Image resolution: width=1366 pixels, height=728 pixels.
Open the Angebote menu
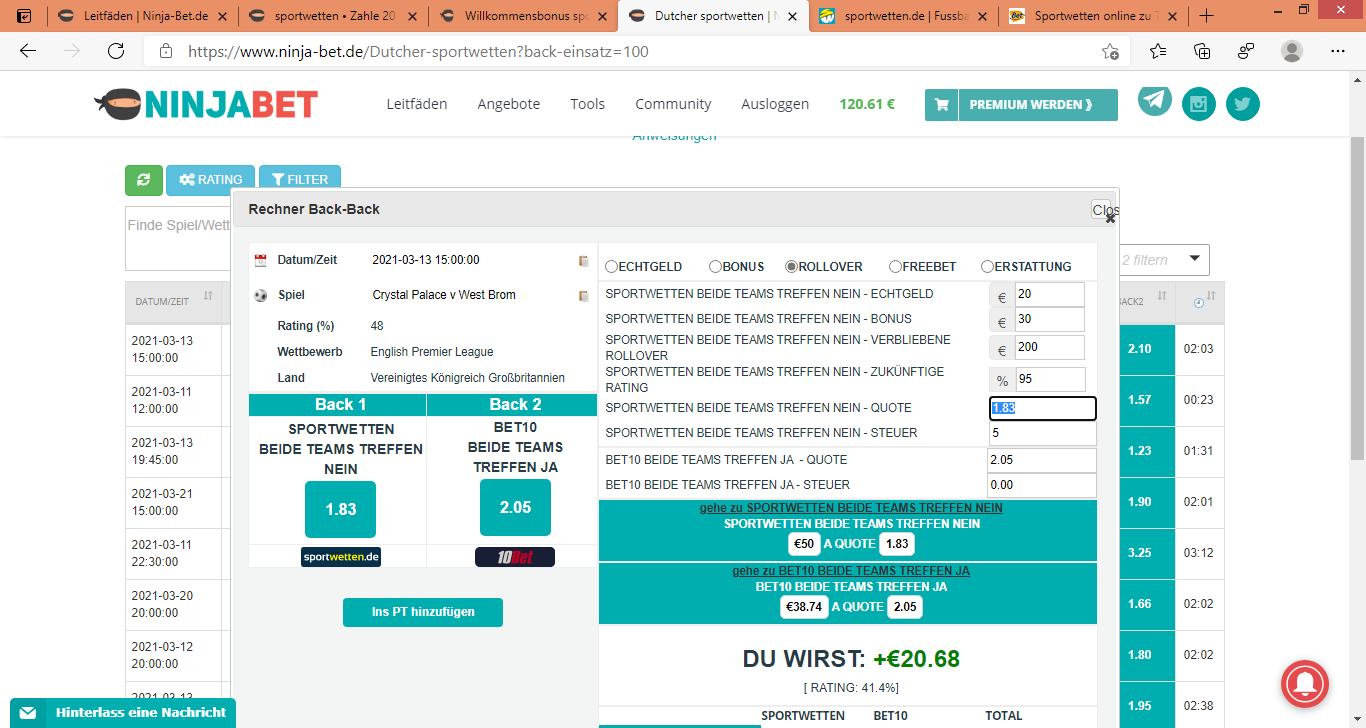point(509,104)
